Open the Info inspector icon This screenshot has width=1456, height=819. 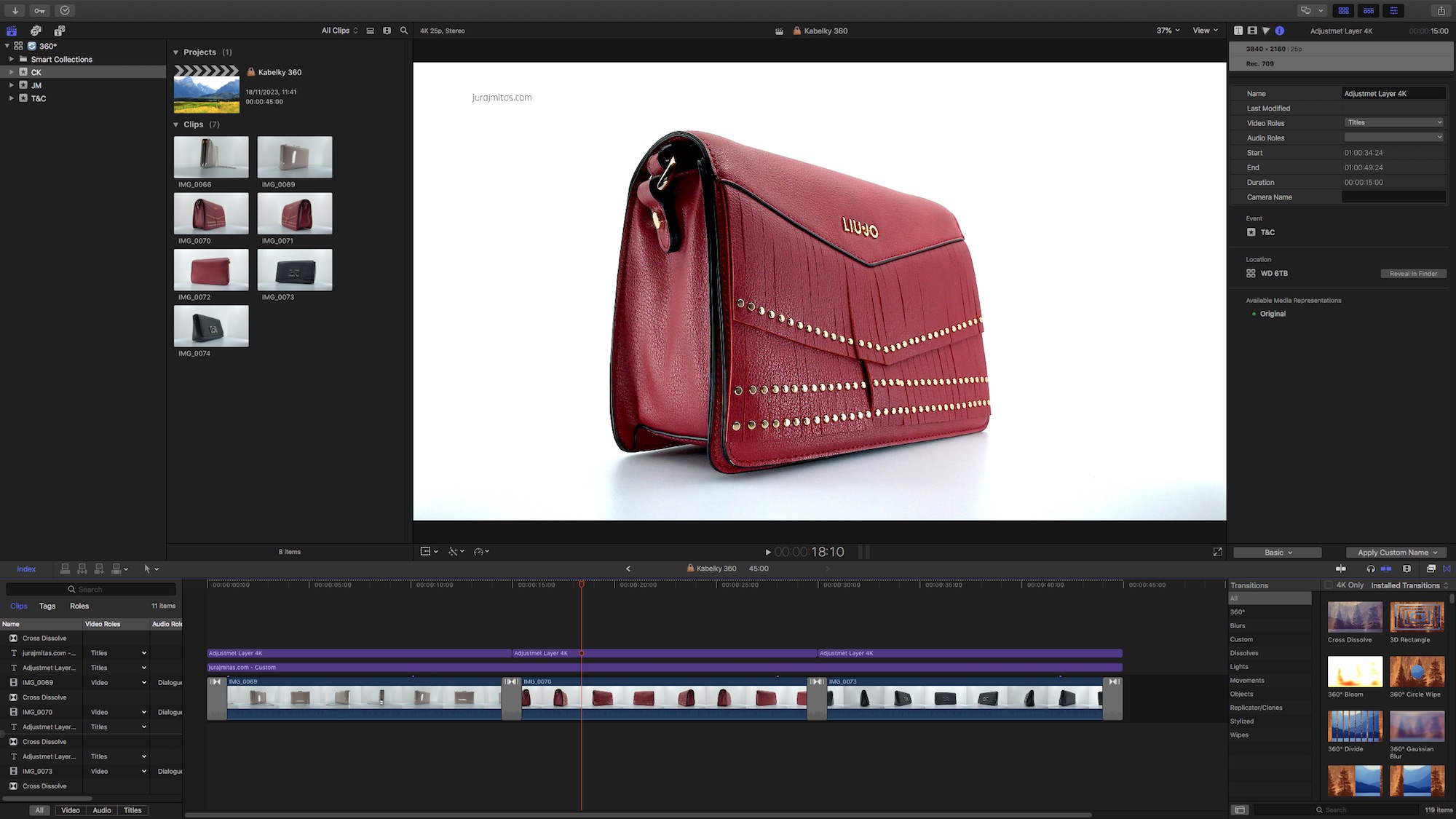(x=1280, y=31)
